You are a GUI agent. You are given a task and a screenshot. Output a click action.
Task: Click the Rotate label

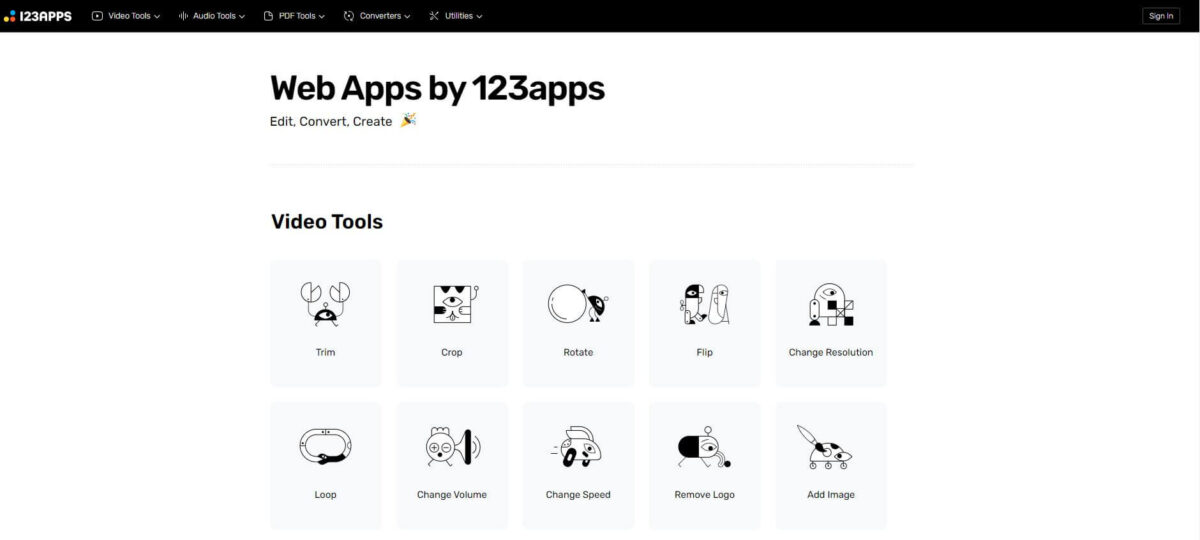click(x=578, y=352)
